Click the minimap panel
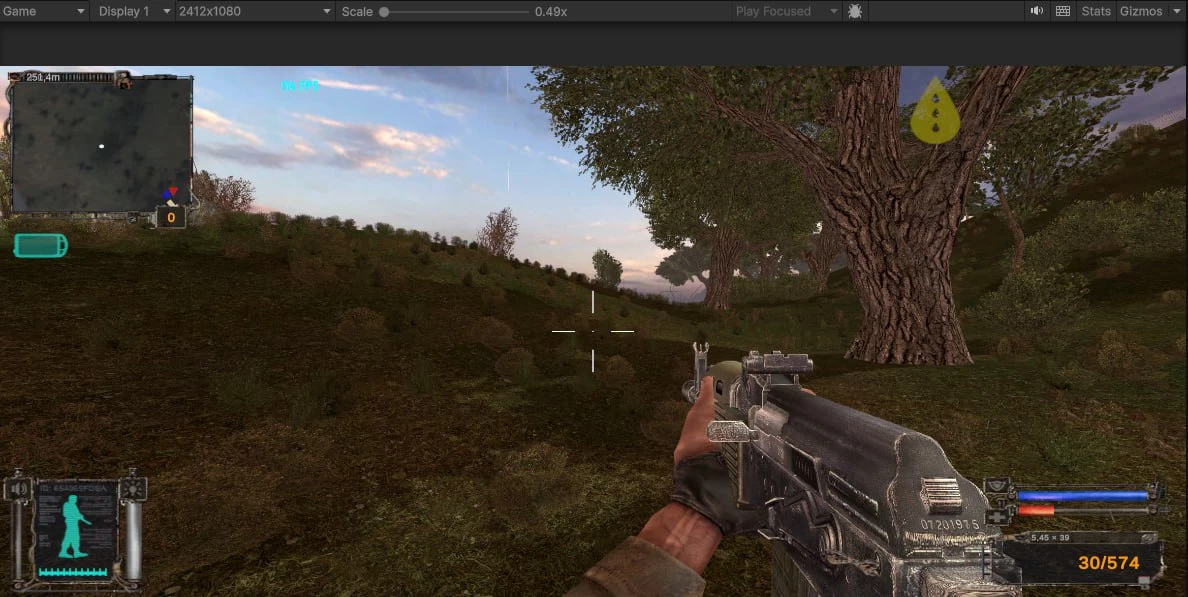Screen dimensions: 1188x597 tap(100, 143)
